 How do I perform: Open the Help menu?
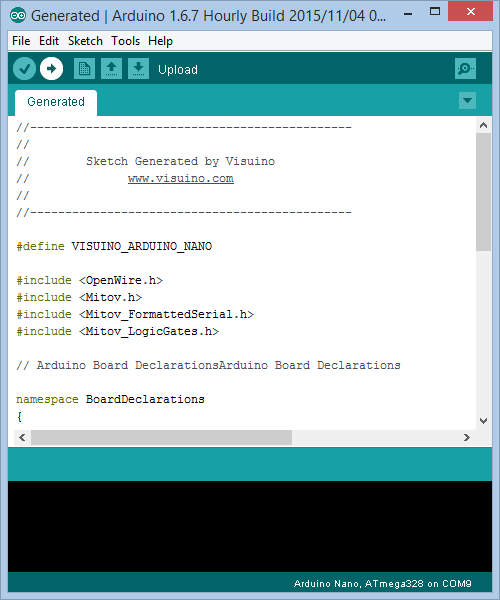point(160,41)
